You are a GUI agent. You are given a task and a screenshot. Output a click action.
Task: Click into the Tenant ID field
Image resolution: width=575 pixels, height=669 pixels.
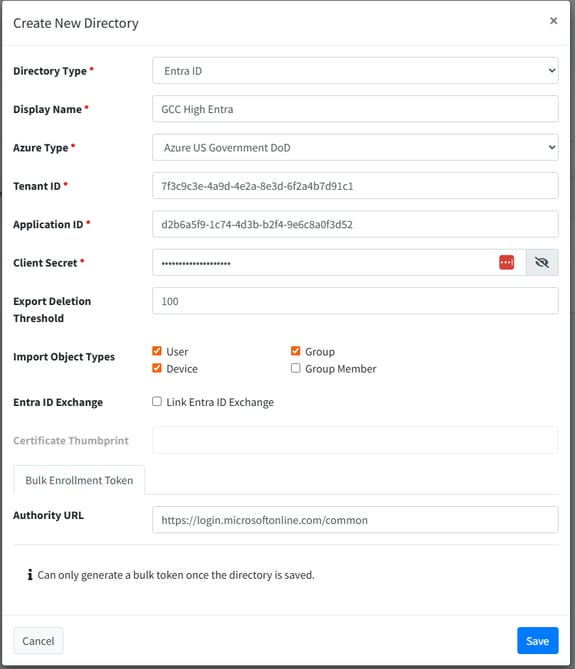[355, 186]
